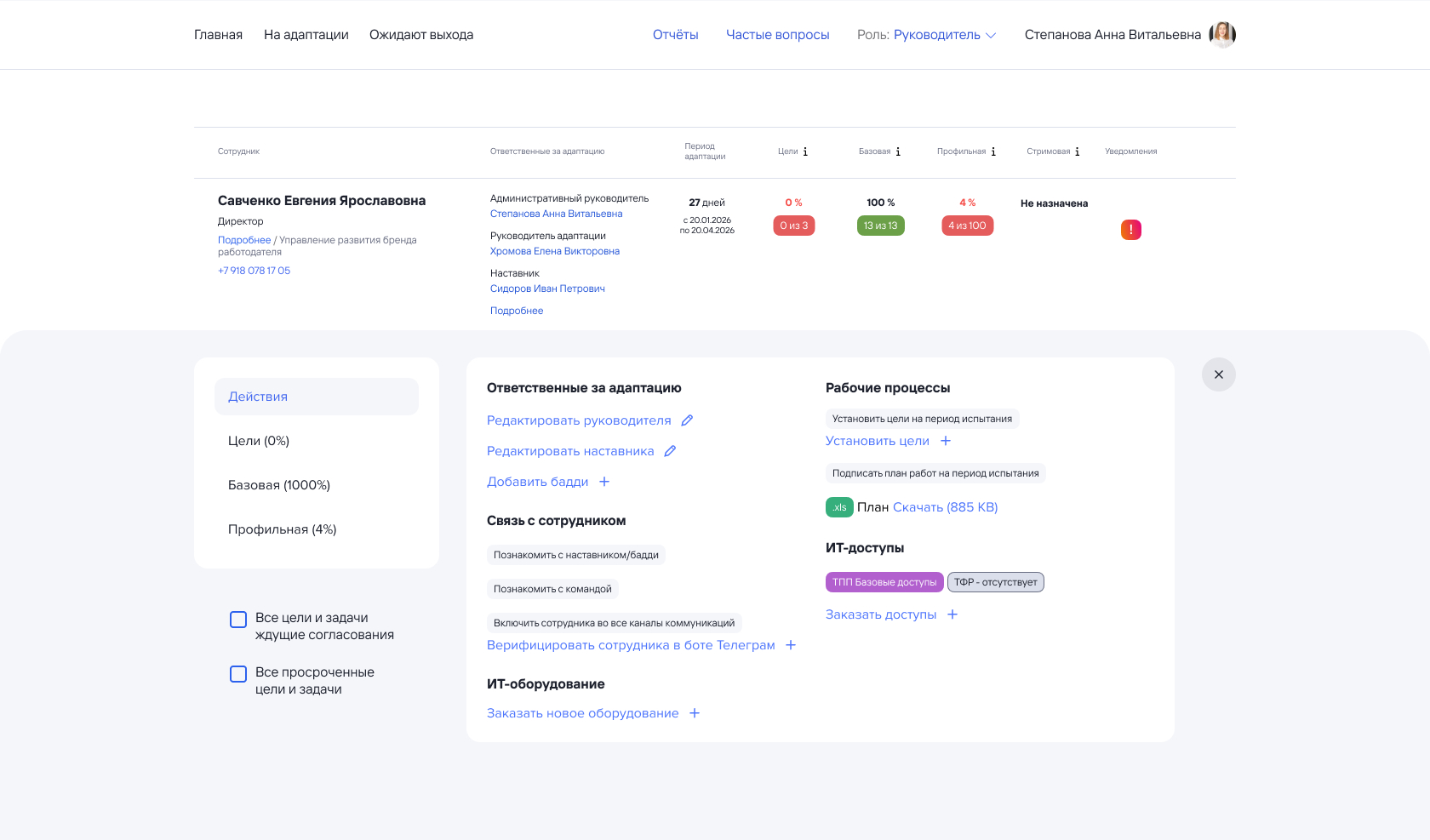Image resolution: width=1430 pixels, height=840 pixels.
Task: Close the actions panel with X button
Action: 1218,374
